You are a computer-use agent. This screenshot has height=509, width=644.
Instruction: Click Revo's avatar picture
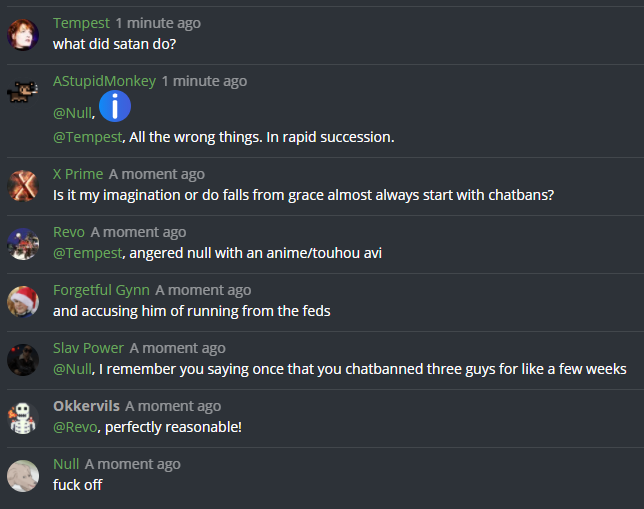click(x=23, y=243)
